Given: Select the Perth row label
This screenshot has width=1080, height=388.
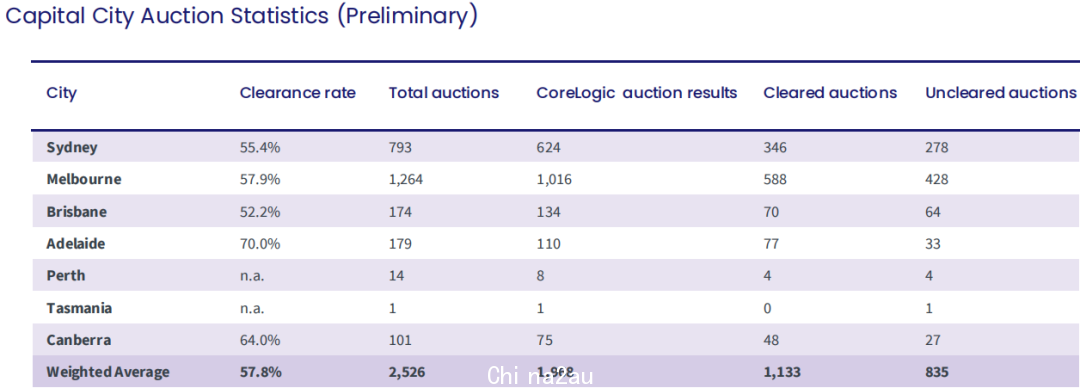Looking at the screenshot, I should pyautogui.click(x=66, y=276).
